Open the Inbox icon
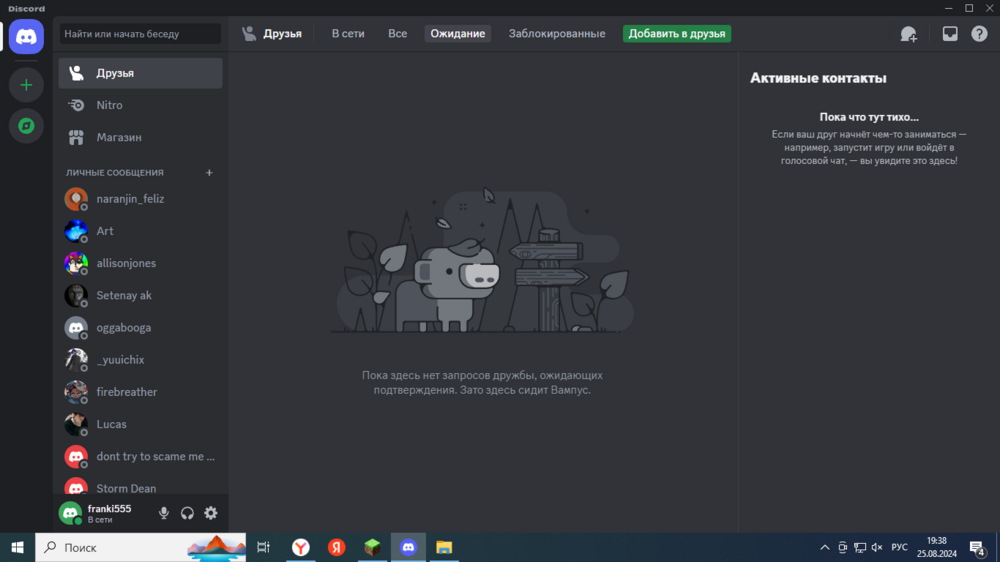This screenshot has height=562, width=1000. (x=950, y=34)
